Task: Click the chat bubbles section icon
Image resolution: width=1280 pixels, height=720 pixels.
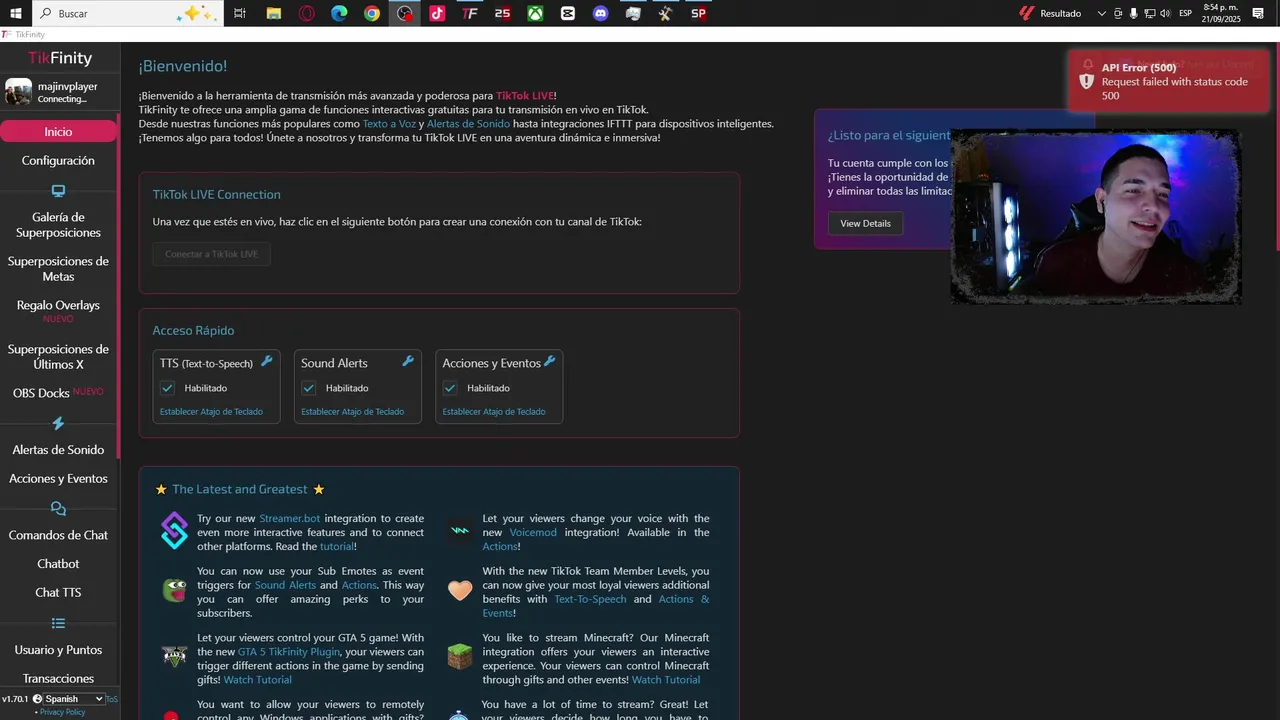Action: pos(58,509)
